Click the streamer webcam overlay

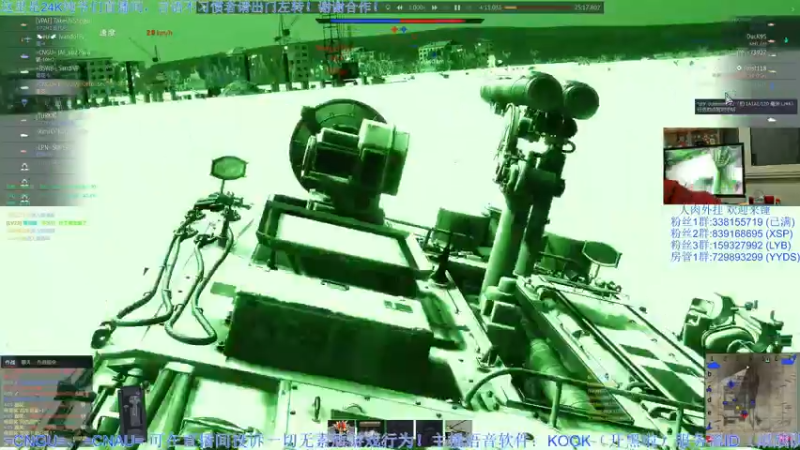[732, 166]
